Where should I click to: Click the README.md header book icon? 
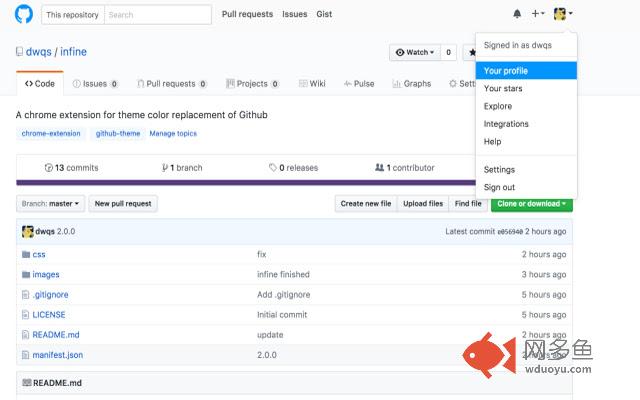[27, 383]
